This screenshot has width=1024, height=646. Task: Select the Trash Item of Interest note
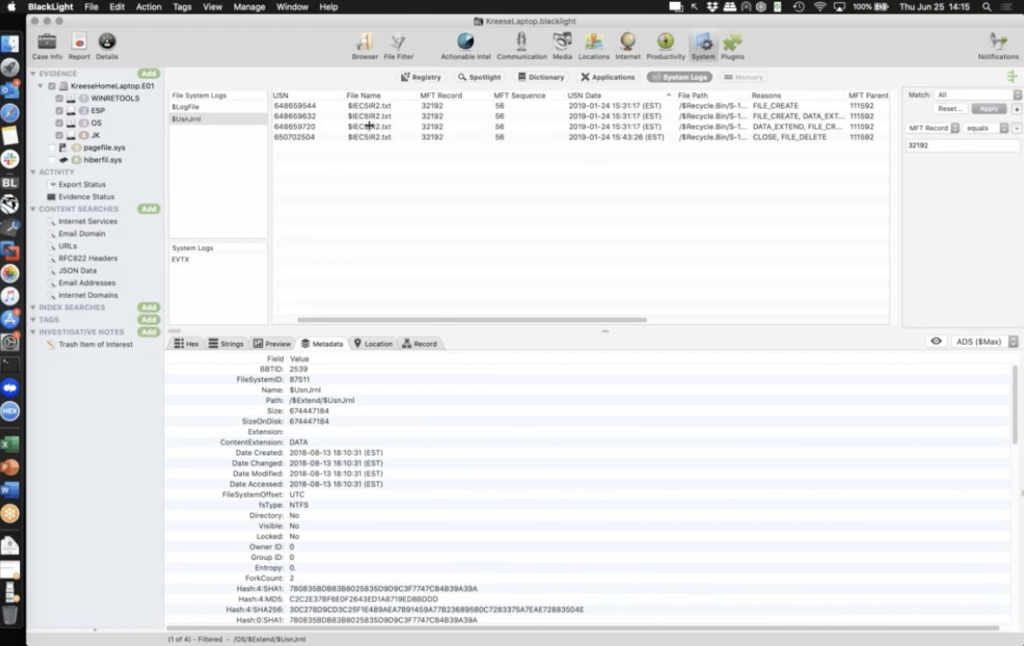tap(95, 345)
